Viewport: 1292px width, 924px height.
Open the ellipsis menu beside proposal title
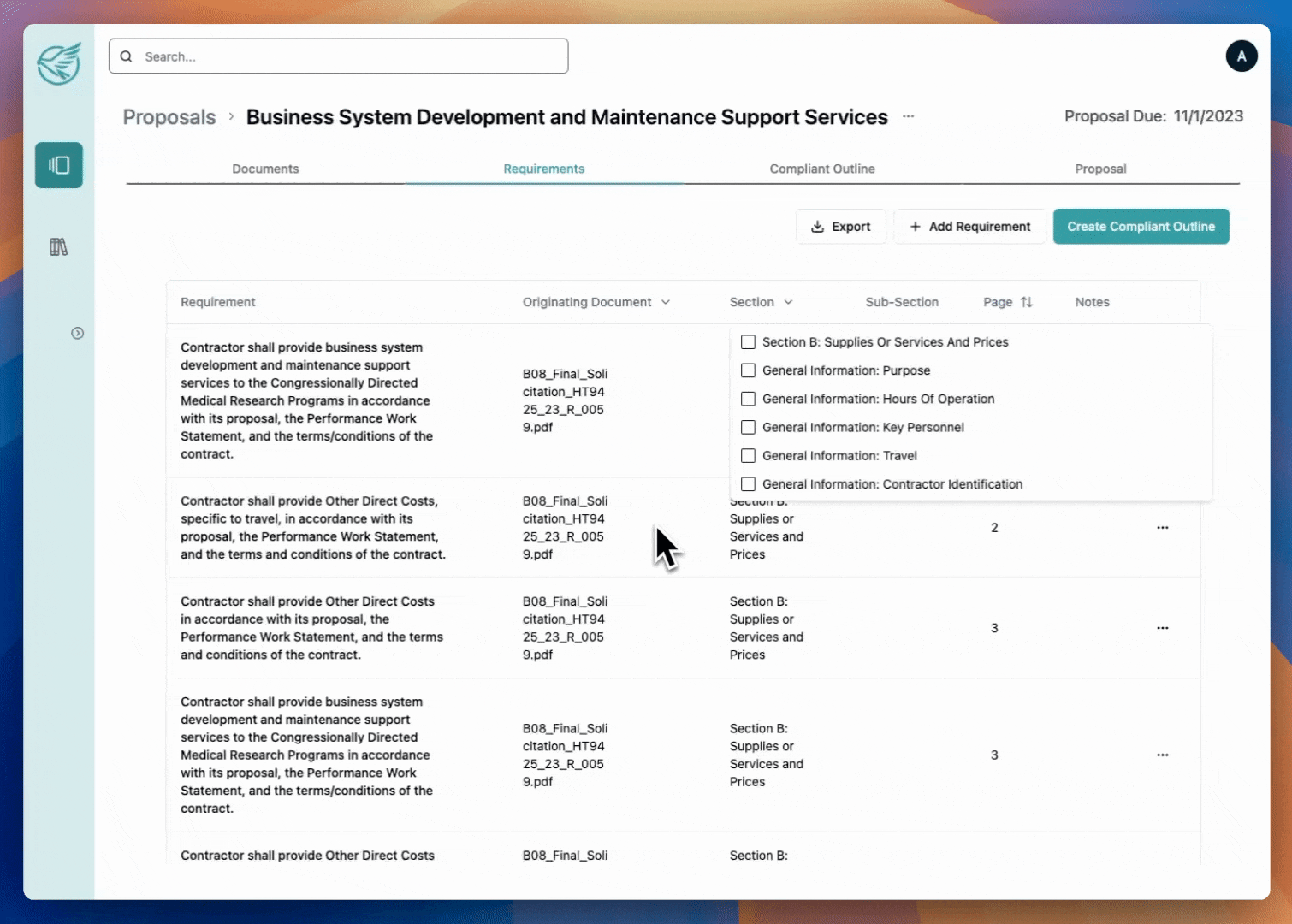tap(908, 116)
